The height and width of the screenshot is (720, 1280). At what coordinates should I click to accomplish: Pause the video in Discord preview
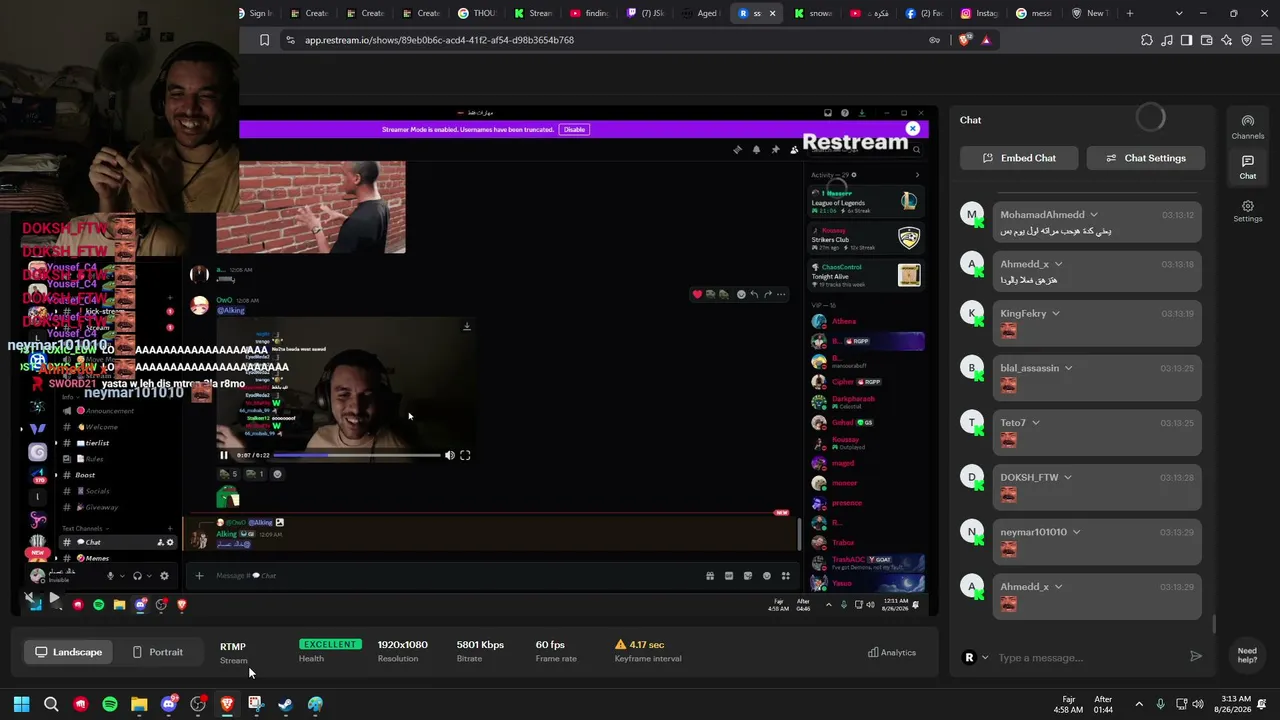[x=224, y=455]
